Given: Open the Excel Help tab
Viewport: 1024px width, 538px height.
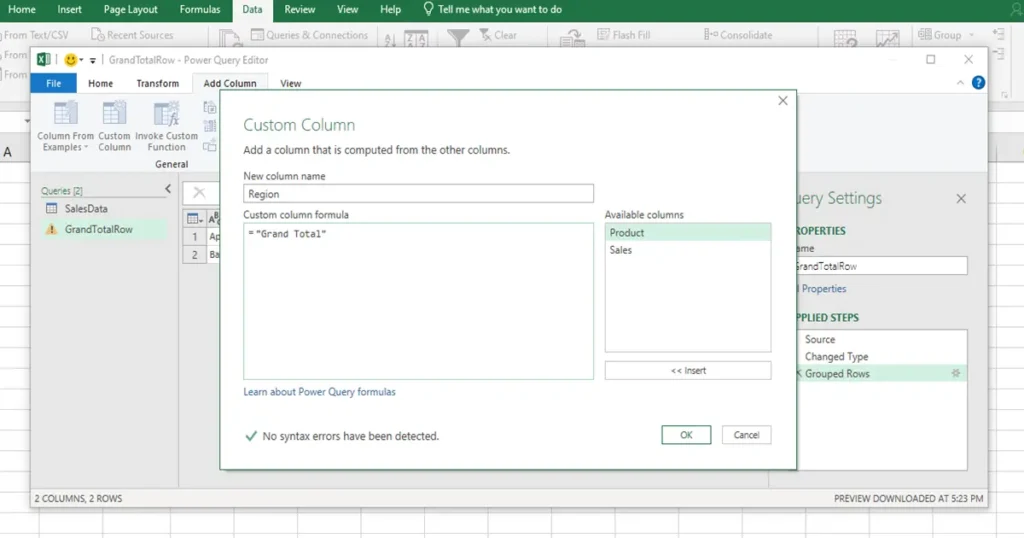Looking at the screenshot, I should [x=391, y=10].
